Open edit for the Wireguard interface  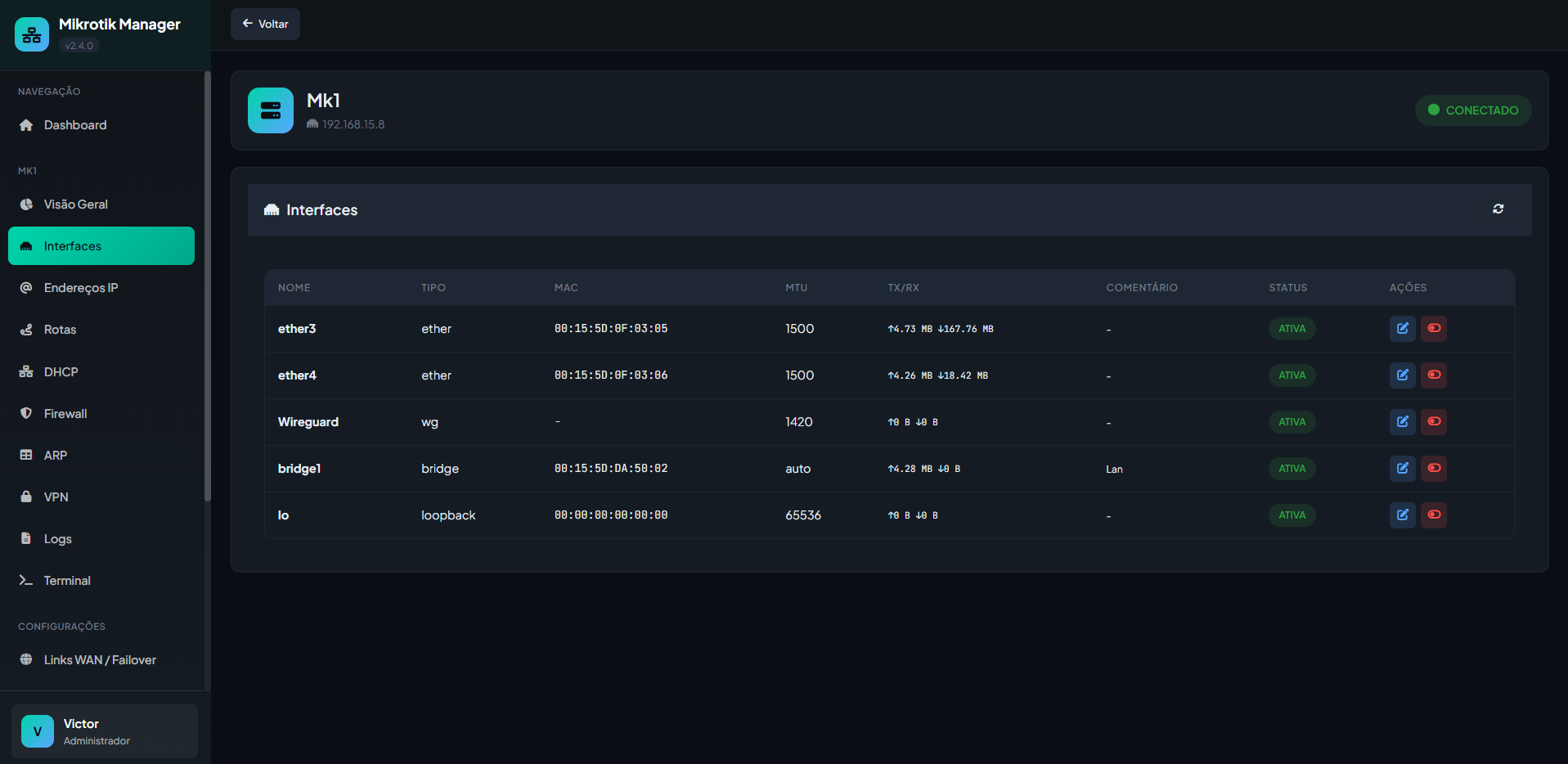tap(1402, 422)
